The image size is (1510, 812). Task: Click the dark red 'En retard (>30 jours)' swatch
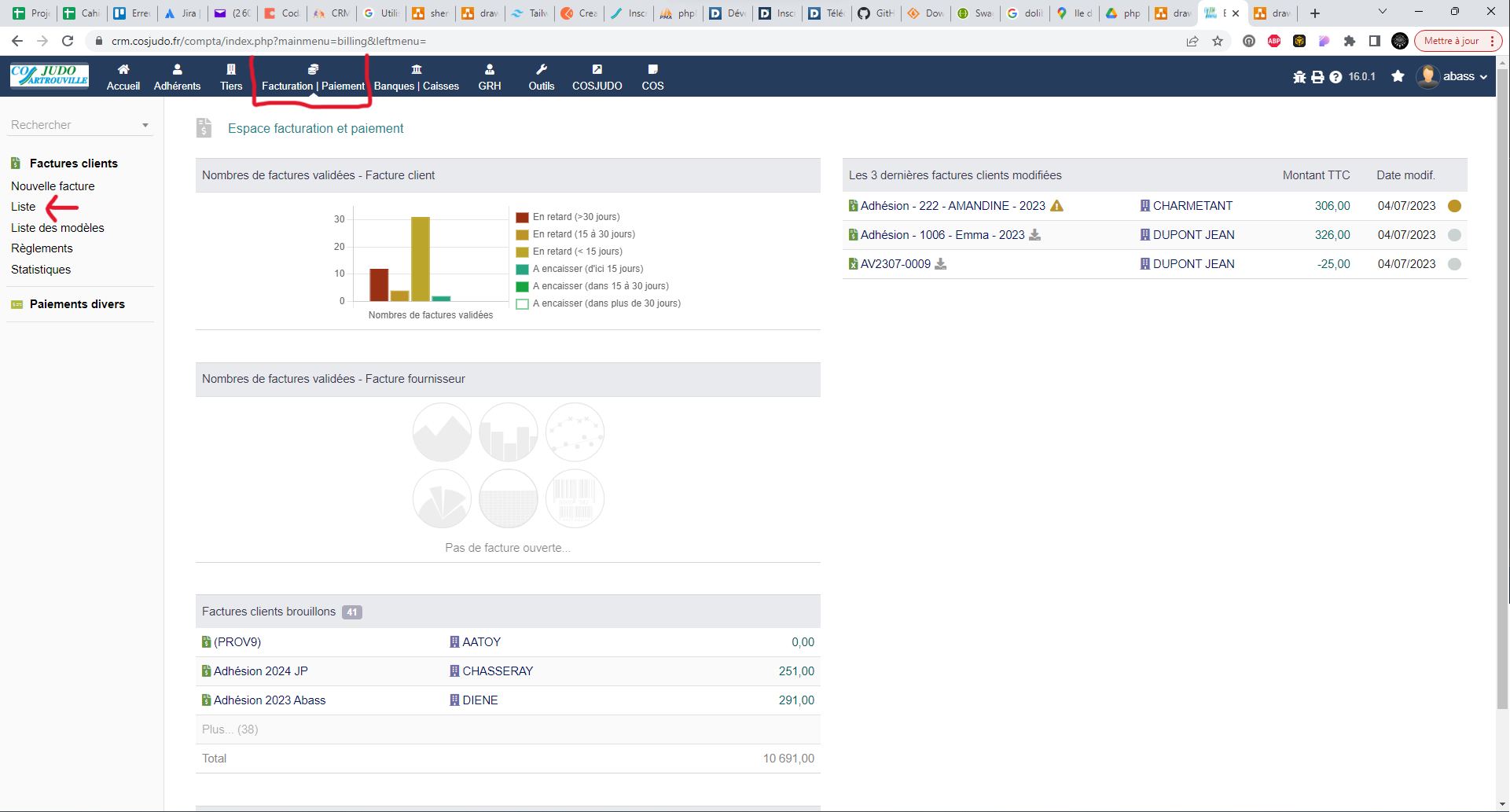coord(522,217)
